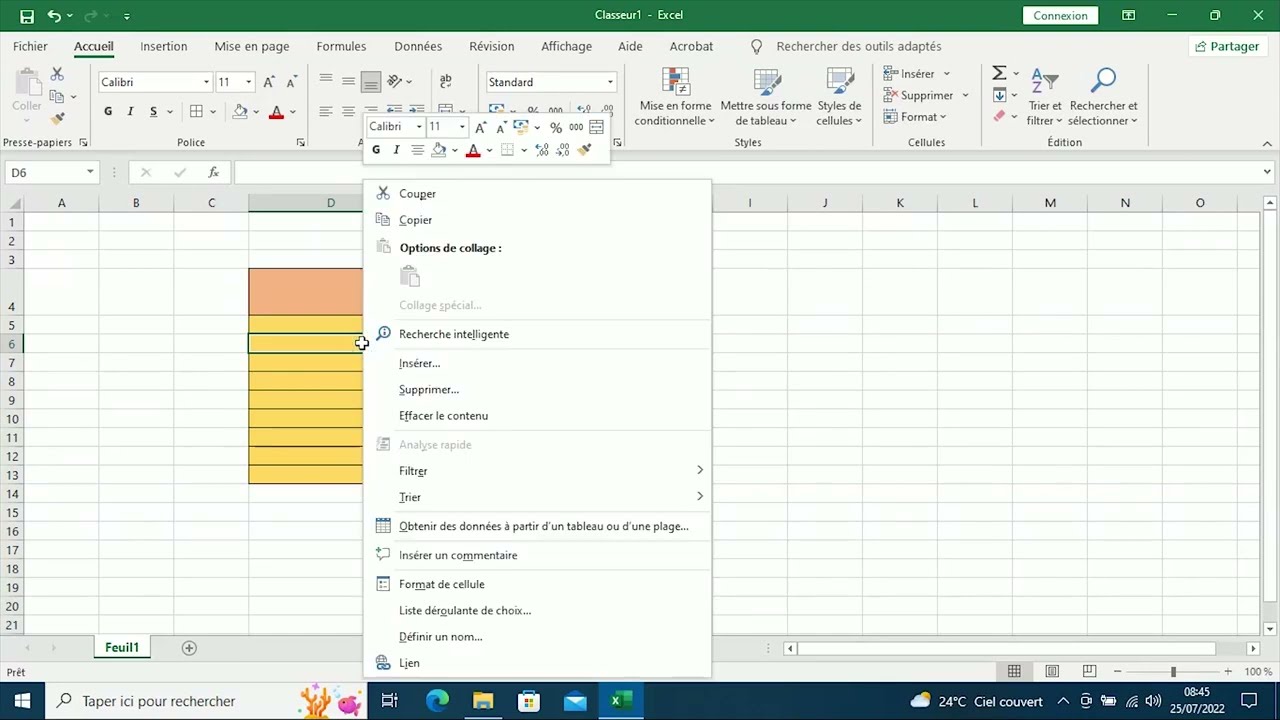1280x720 pixels.
Task: Adjust the zoom slider in status bar
Action: [x=1173, y=671]
